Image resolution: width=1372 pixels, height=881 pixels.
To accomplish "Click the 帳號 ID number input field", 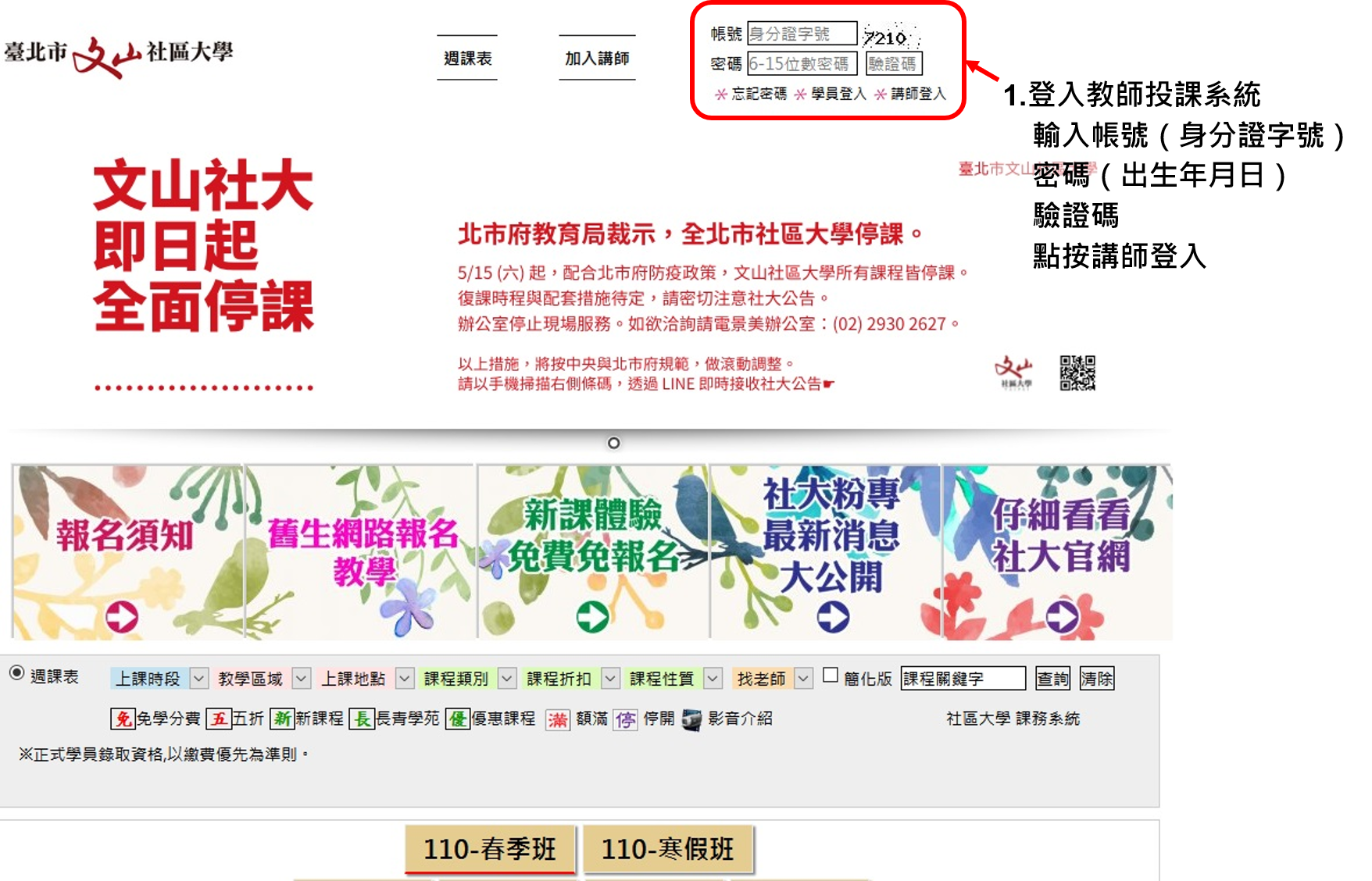I will pos(802,34).
